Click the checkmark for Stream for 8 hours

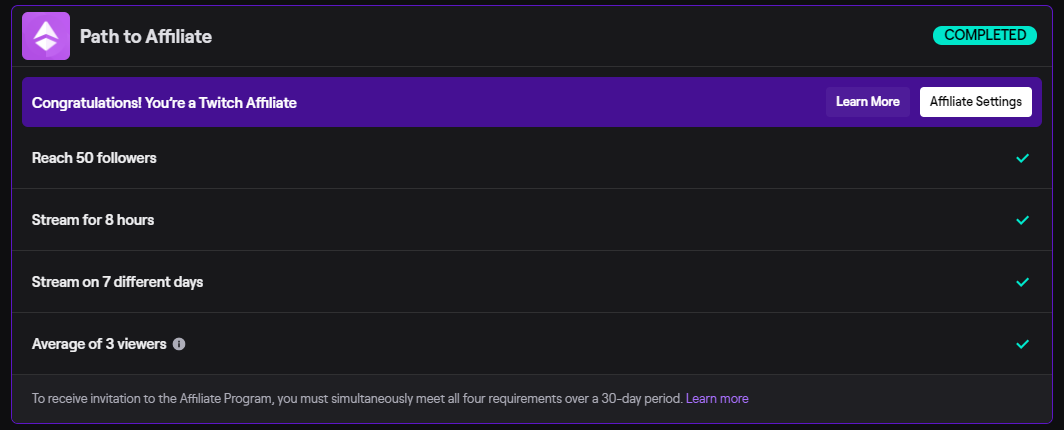click(x=1022, y=220)
